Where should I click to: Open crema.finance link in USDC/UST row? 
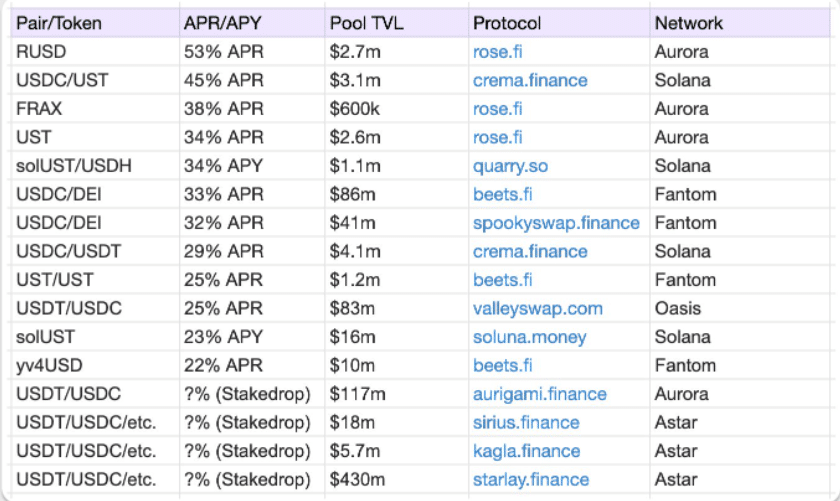(530, 80)
